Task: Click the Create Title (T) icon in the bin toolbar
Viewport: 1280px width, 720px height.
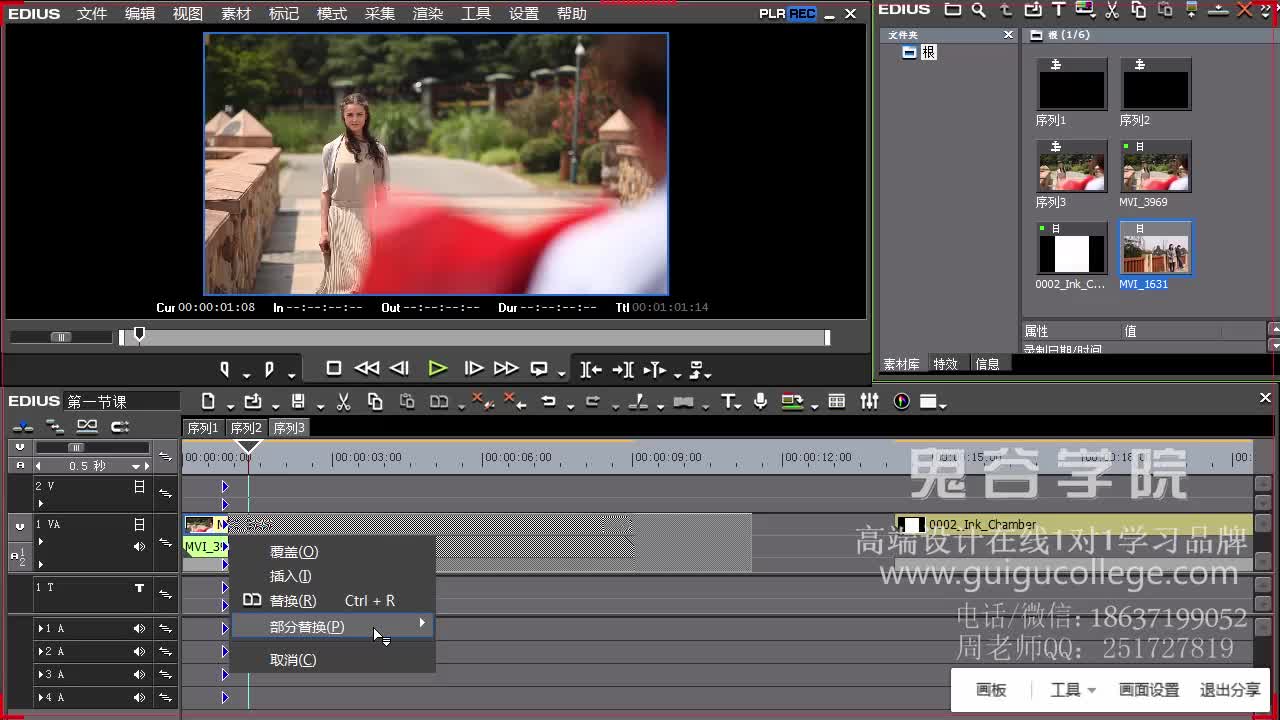Action: (x=1057, y=10)
